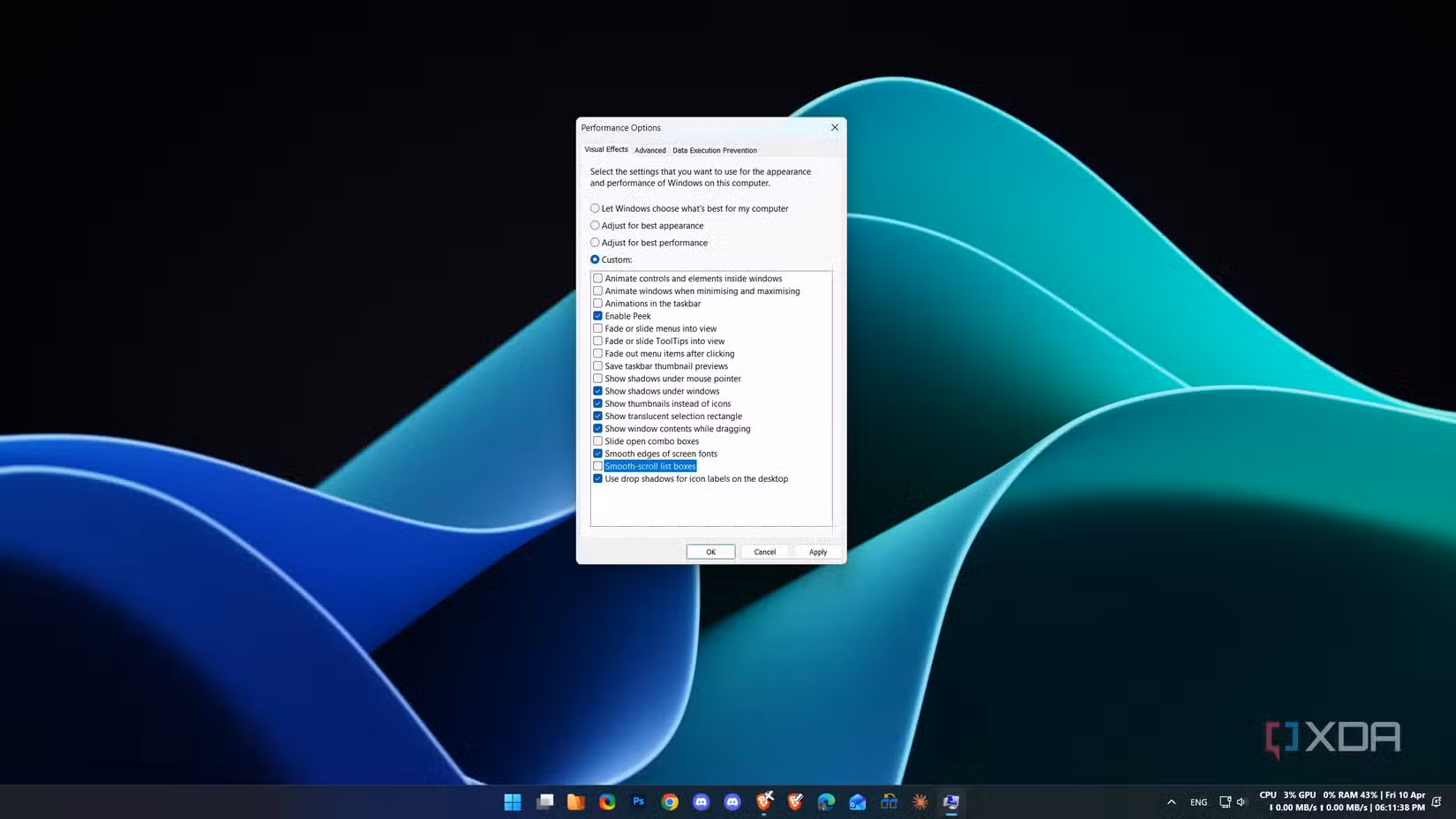Uncheck Show shadows under windows

pyautogui.click(x=597, y=391)
